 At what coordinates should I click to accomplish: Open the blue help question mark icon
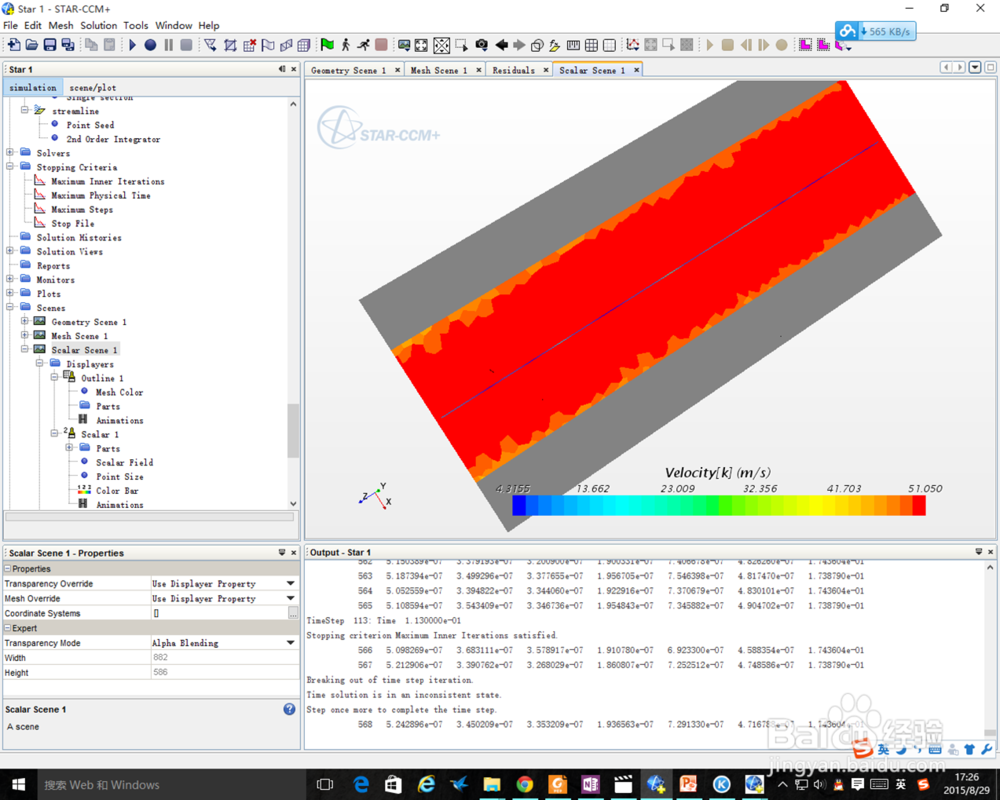tap(289, 709)
